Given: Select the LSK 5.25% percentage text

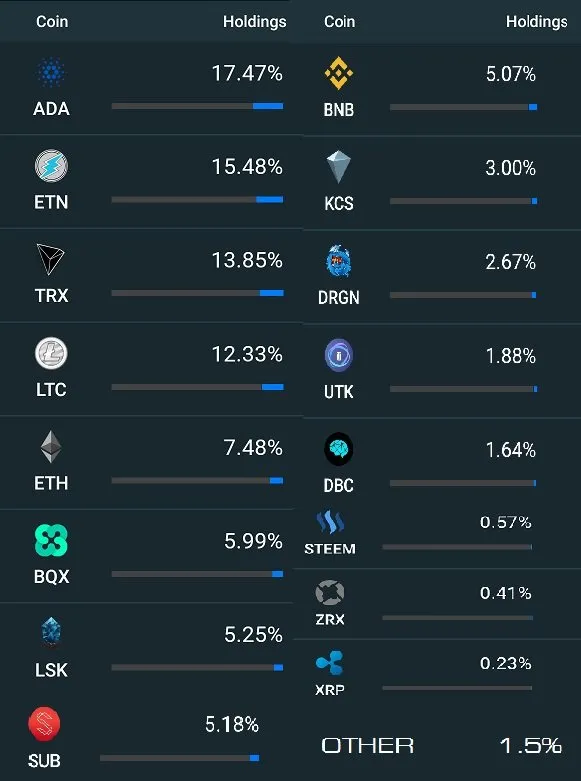Looking at the screenshot, I should (x=253, y=635).
